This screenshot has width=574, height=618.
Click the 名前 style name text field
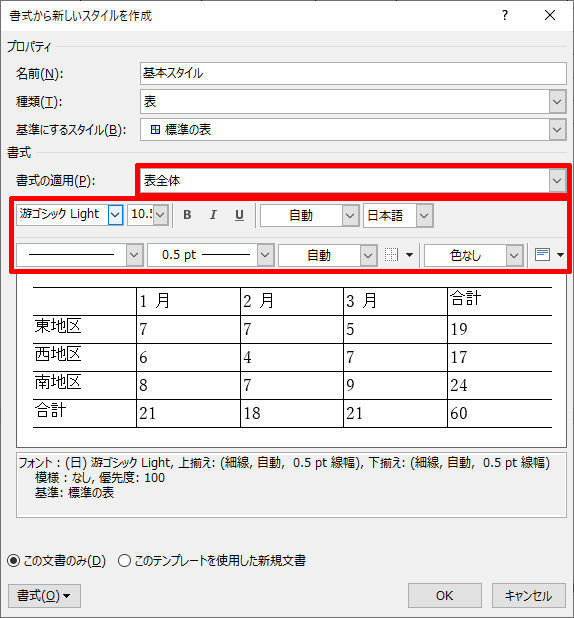[353, 73]
